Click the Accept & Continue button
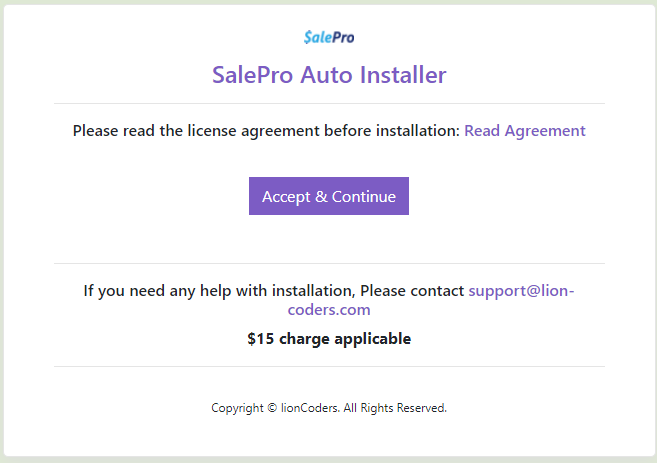Screen dimensions: 657x463 tap(329, 196)
